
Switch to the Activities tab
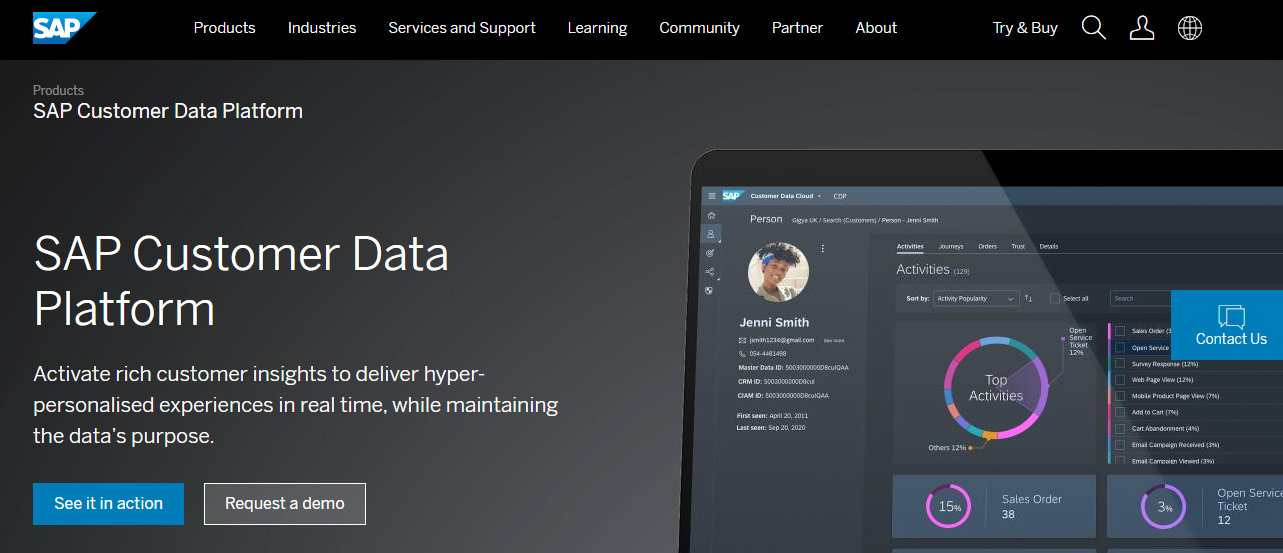click(x=910, y=246)
